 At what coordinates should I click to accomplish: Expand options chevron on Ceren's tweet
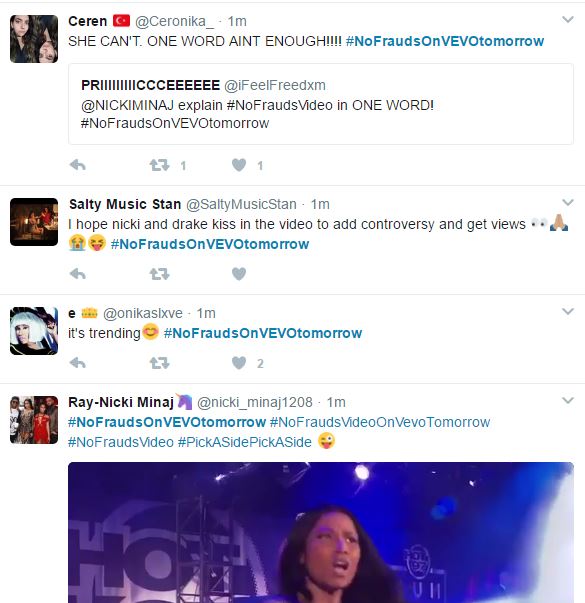click(x=568, y=19)
